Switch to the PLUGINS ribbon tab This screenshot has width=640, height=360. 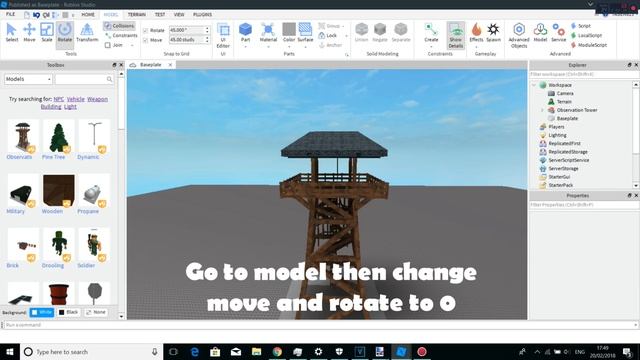202,15
